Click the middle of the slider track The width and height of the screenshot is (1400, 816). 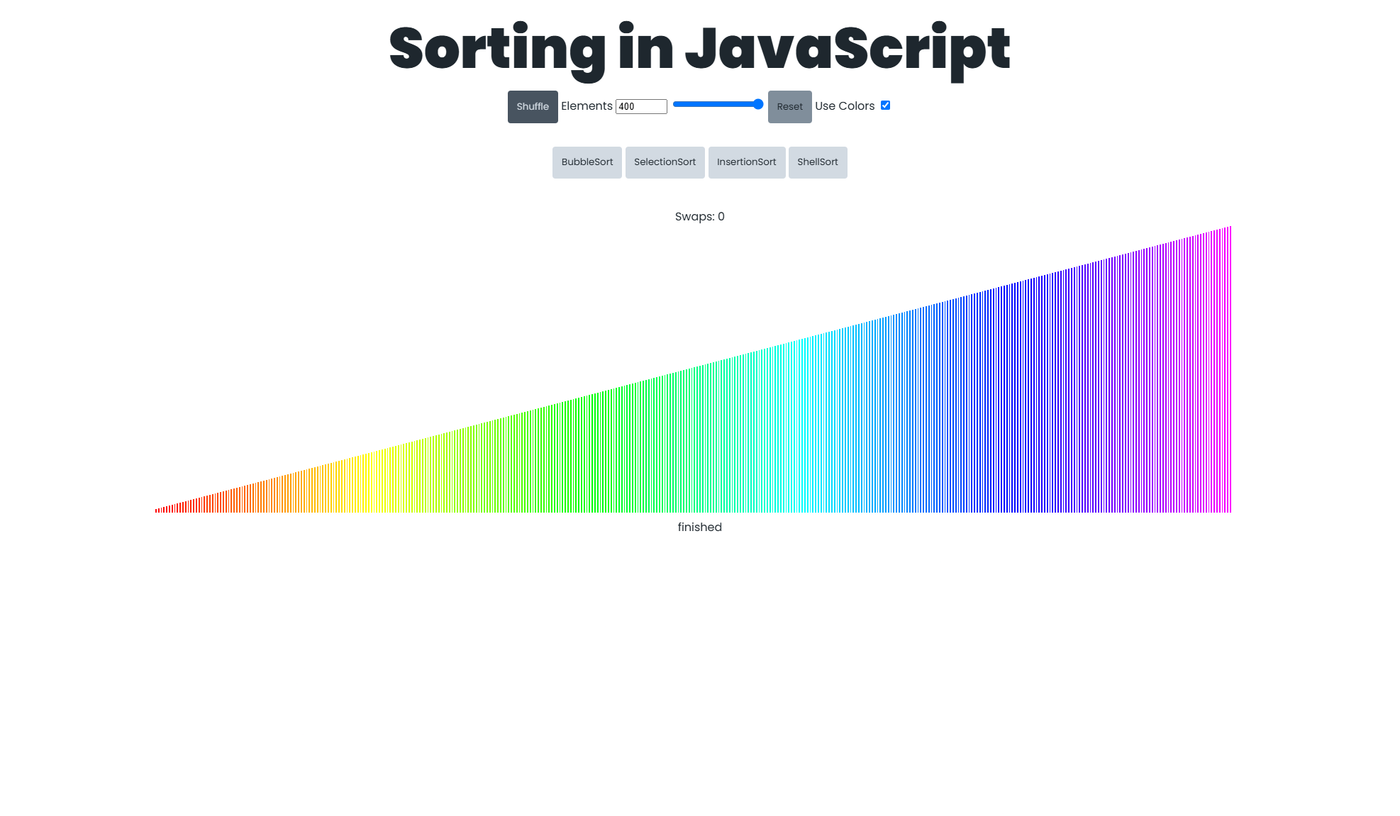(718, 104)
